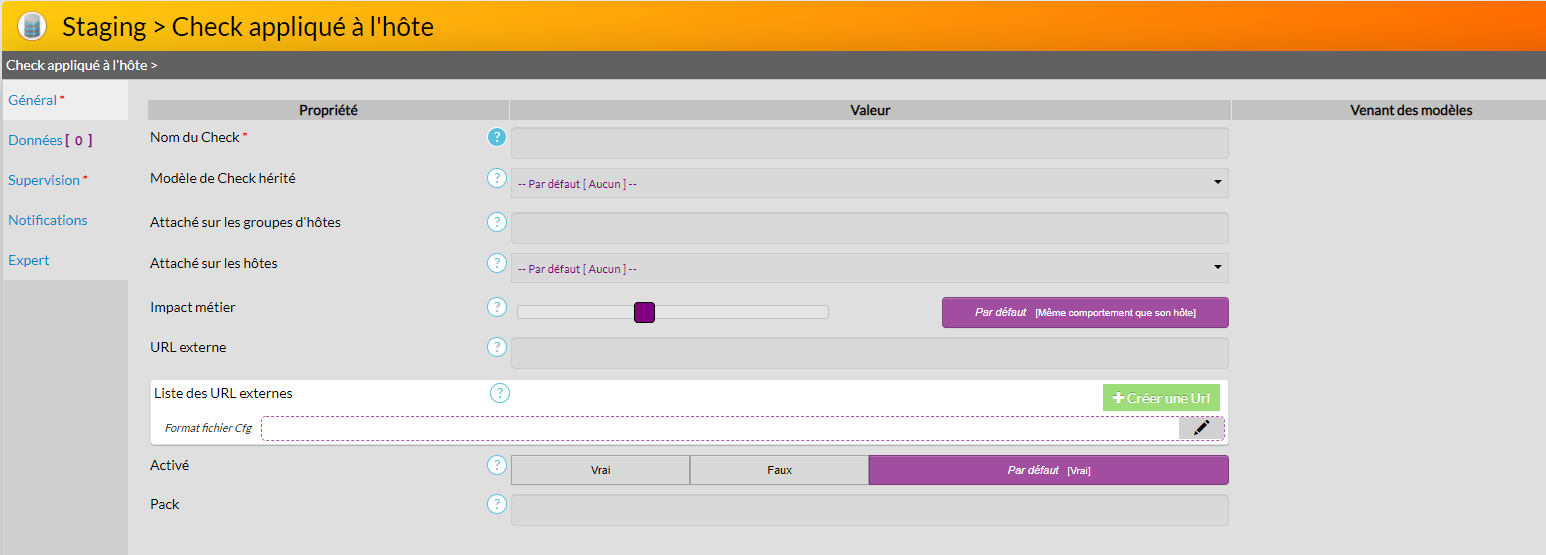Click the help icon beside Nom du Check
This screenshot has height=555, width=1546.
(x=497, y=137)
